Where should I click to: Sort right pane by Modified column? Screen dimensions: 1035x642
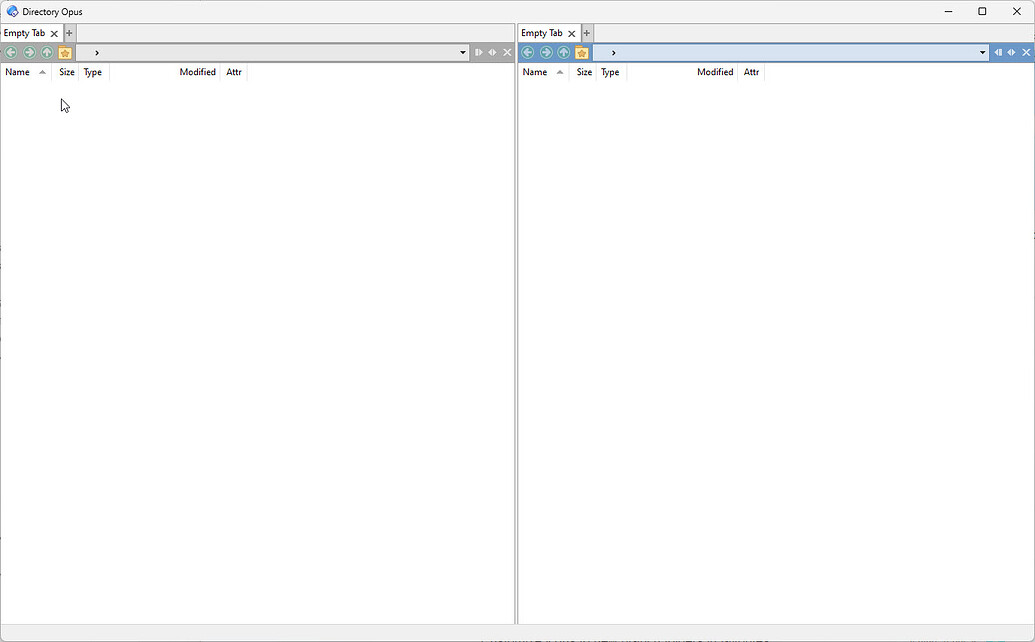click(x=683, y=72)
